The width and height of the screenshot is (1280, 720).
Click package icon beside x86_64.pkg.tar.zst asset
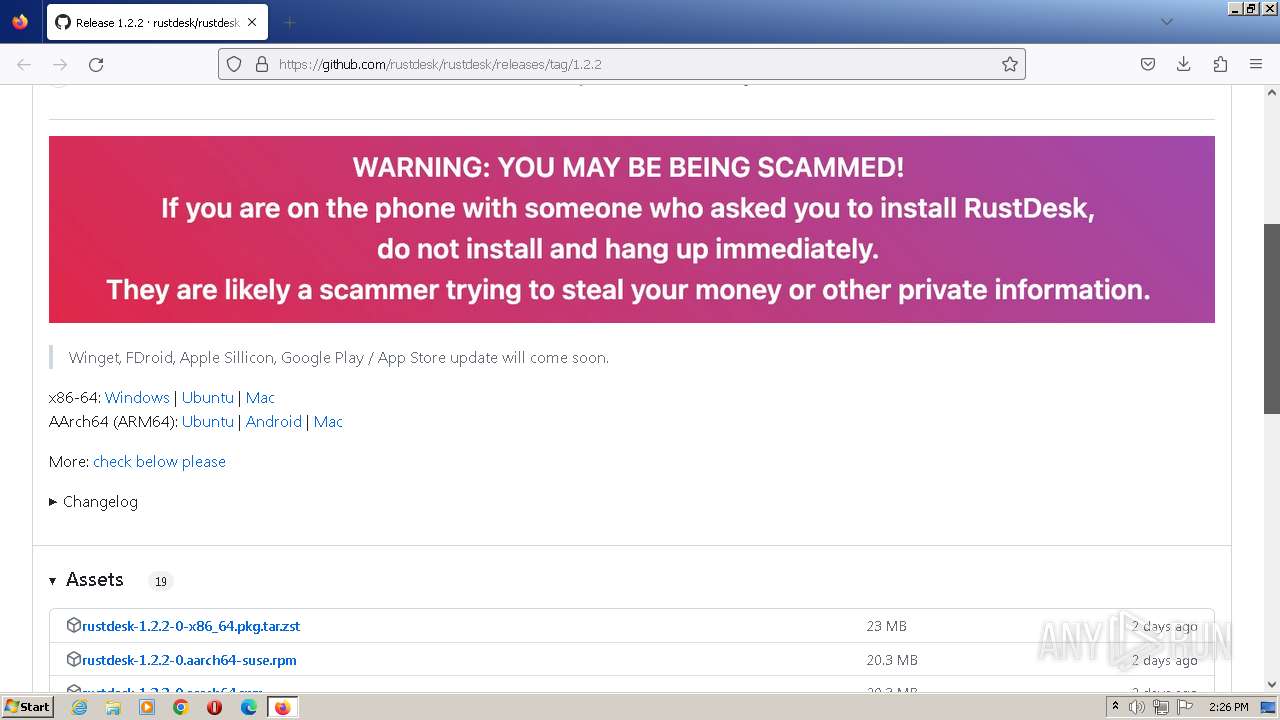[x=73, y=625]
